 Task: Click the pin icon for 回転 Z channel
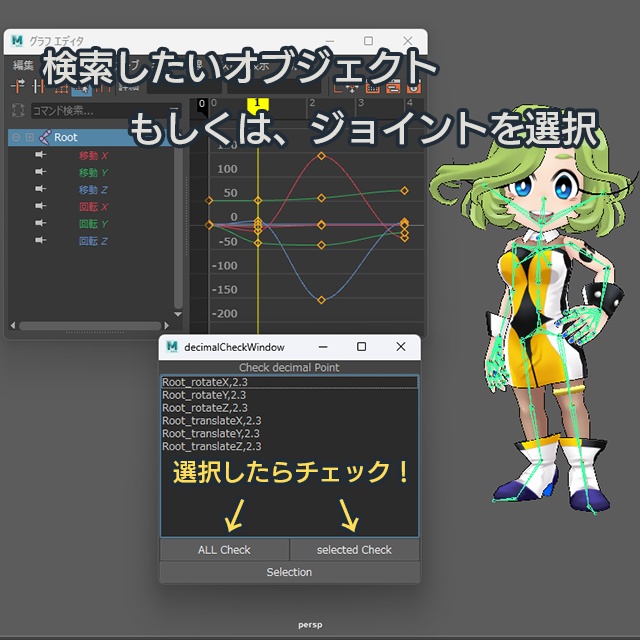pos(40,240)
